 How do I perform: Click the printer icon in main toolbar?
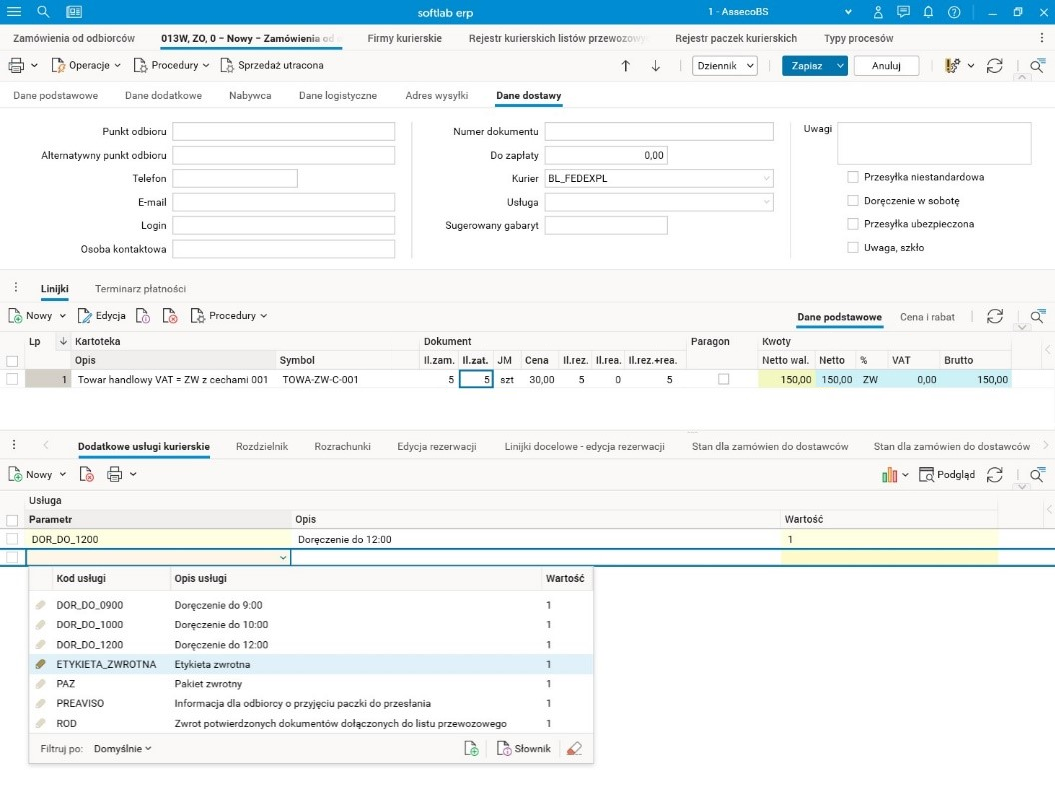tap(16, 65)
